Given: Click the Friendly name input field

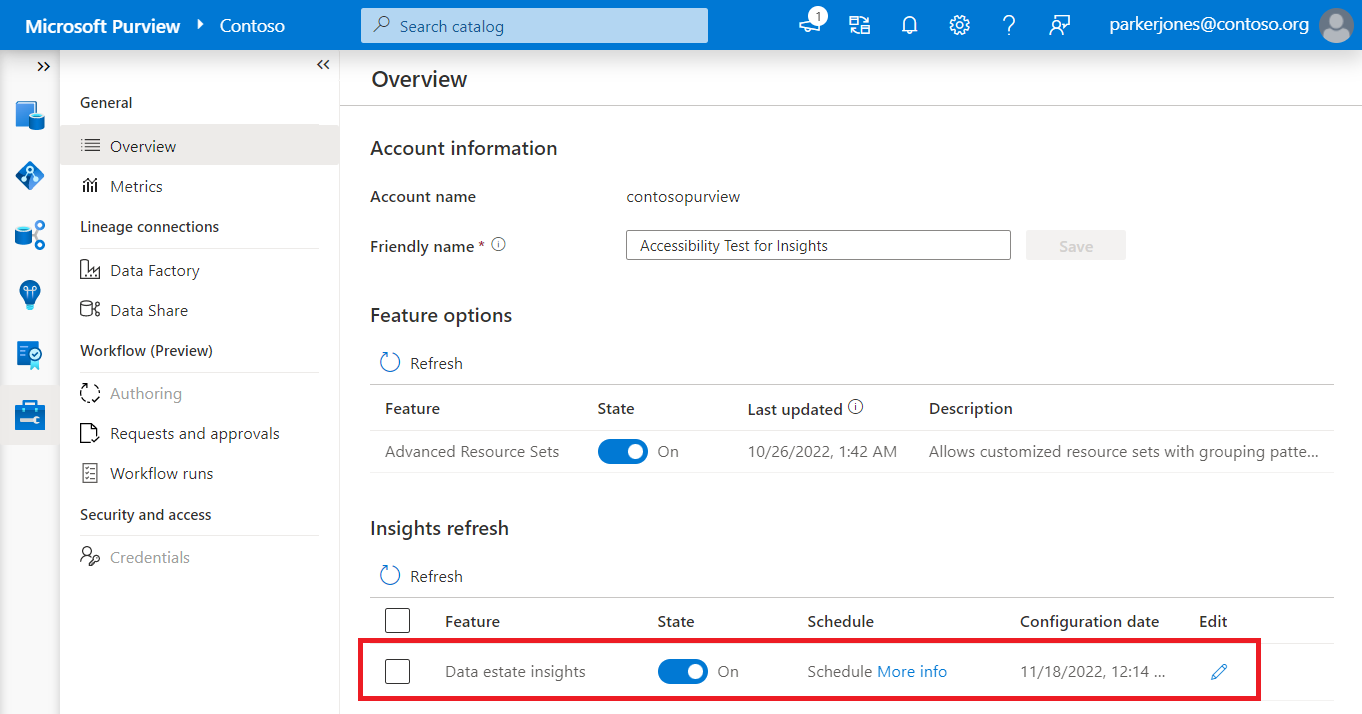Looking at the screenshot, I should click(817, 246).
